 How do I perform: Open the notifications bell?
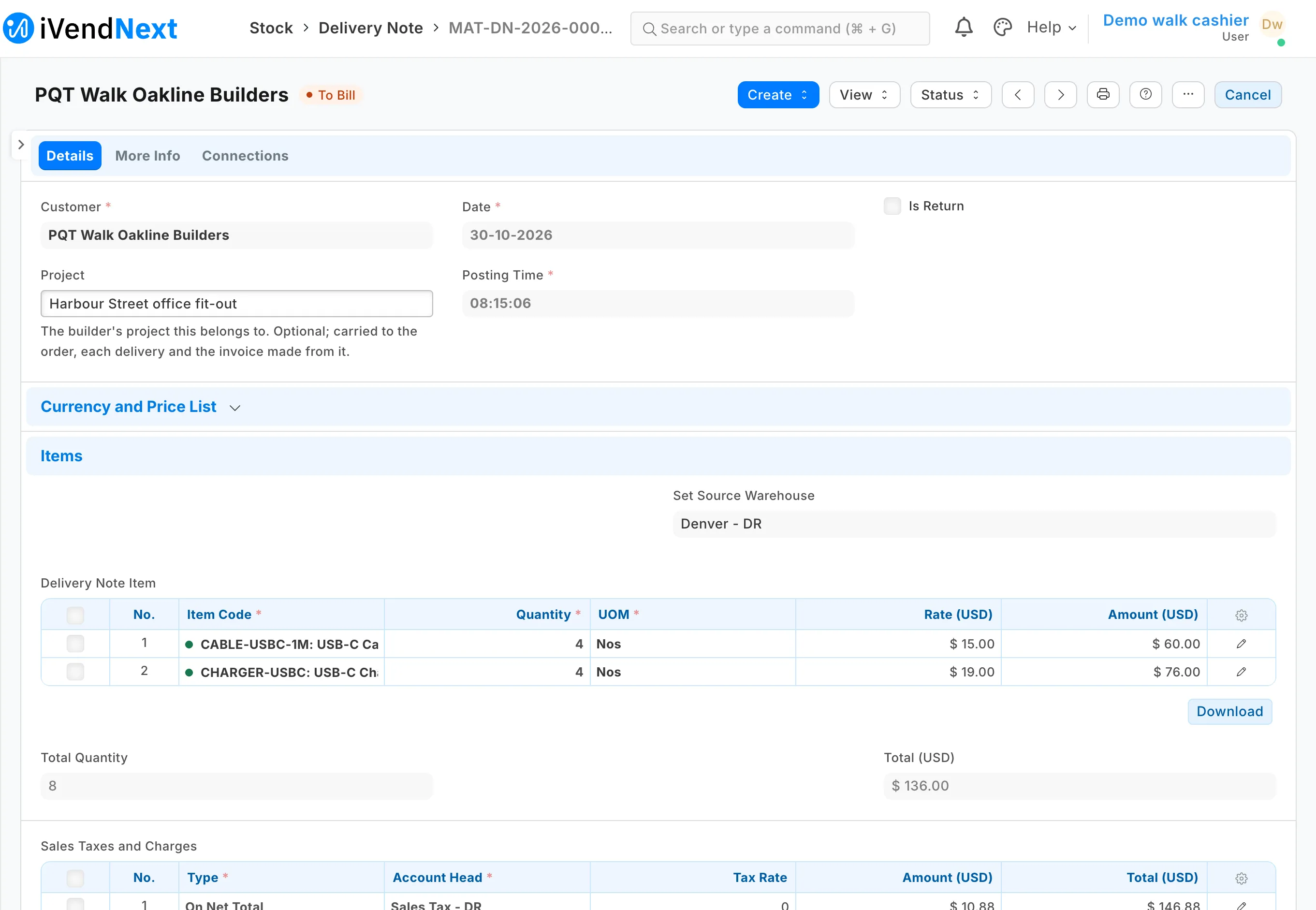tap(963, 28)
